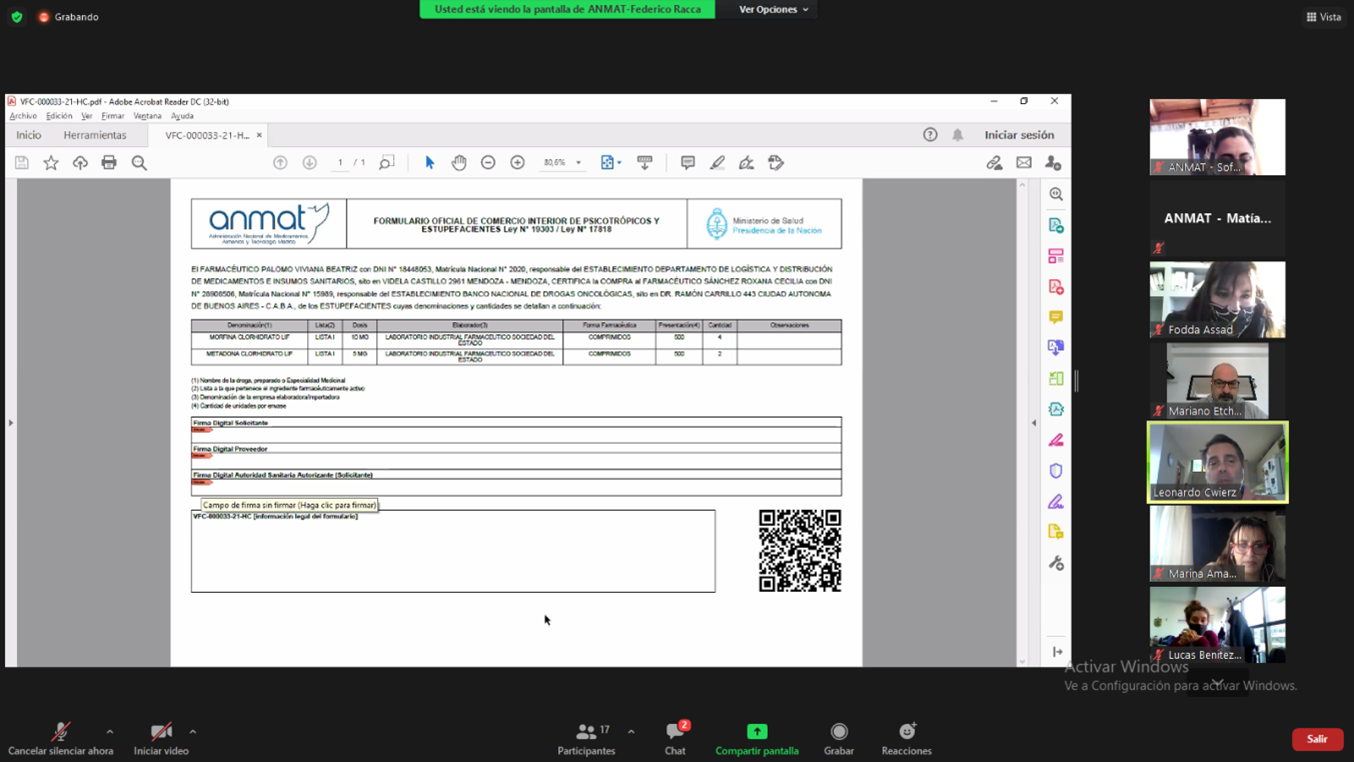
Task: Click the Protect shield tool in the right pane
Action: [x=1056, y=471]
